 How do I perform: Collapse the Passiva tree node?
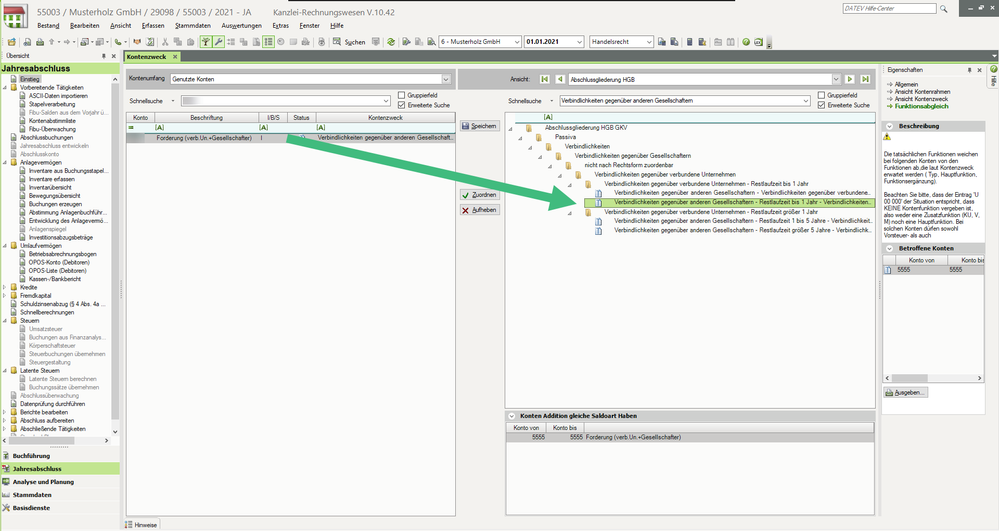pos(520,137)
